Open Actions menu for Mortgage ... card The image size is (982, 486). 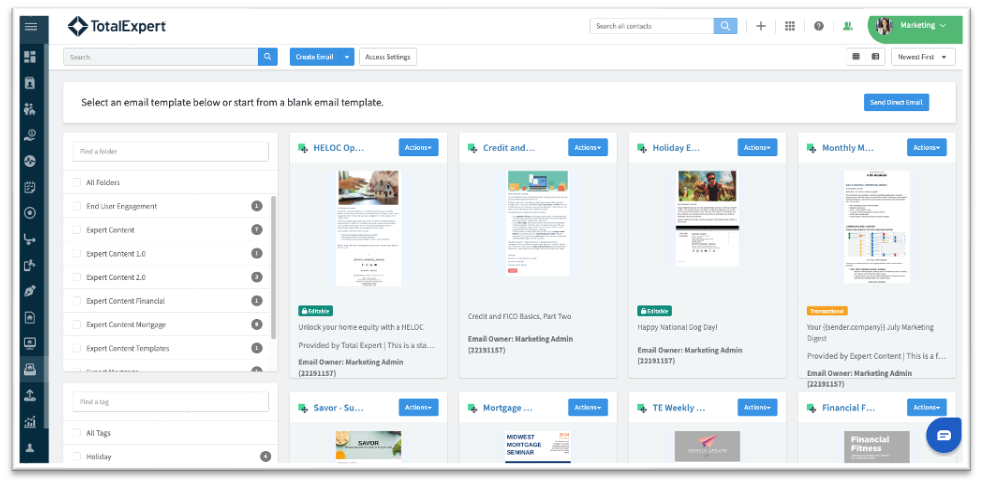click(x=588, y=408)
